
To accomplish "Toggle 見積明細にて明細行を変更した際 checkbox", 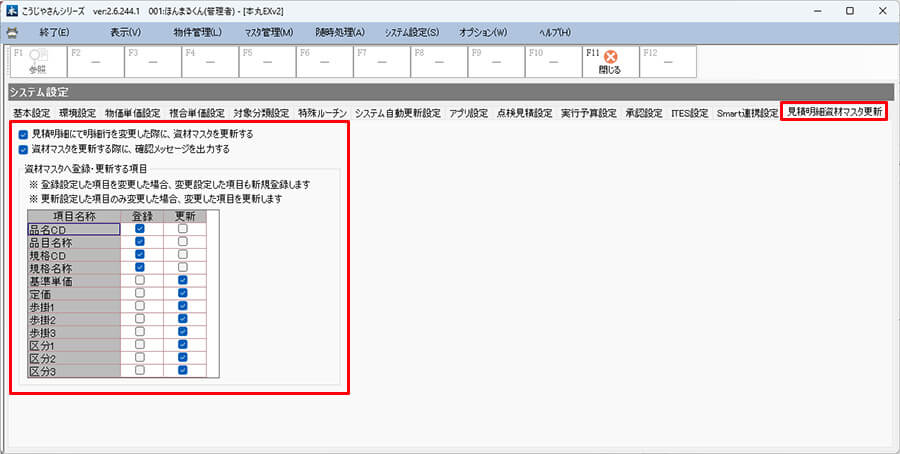I will click(23, 133).
